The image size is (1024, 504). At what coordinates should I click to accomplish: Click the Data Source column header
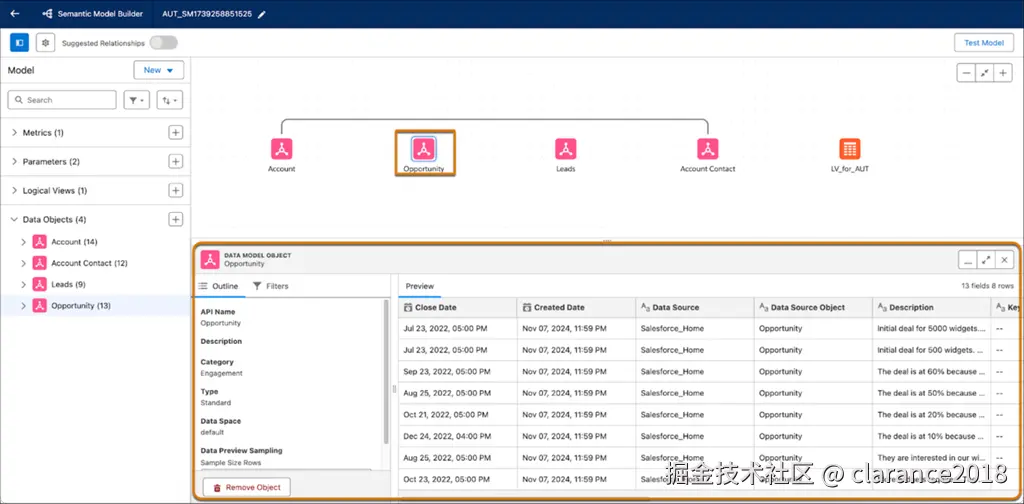694,307
